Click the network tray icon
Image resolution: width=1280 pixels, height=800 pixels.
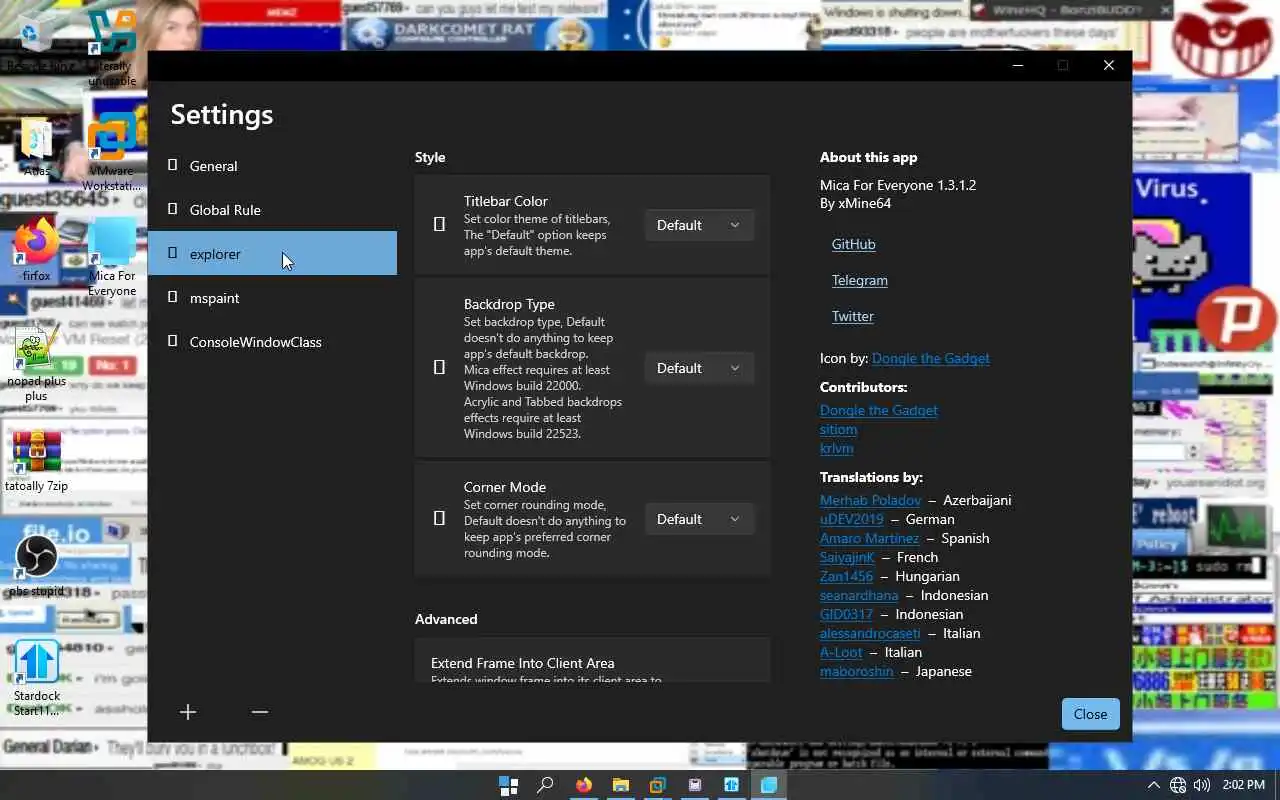point(1178,785)
